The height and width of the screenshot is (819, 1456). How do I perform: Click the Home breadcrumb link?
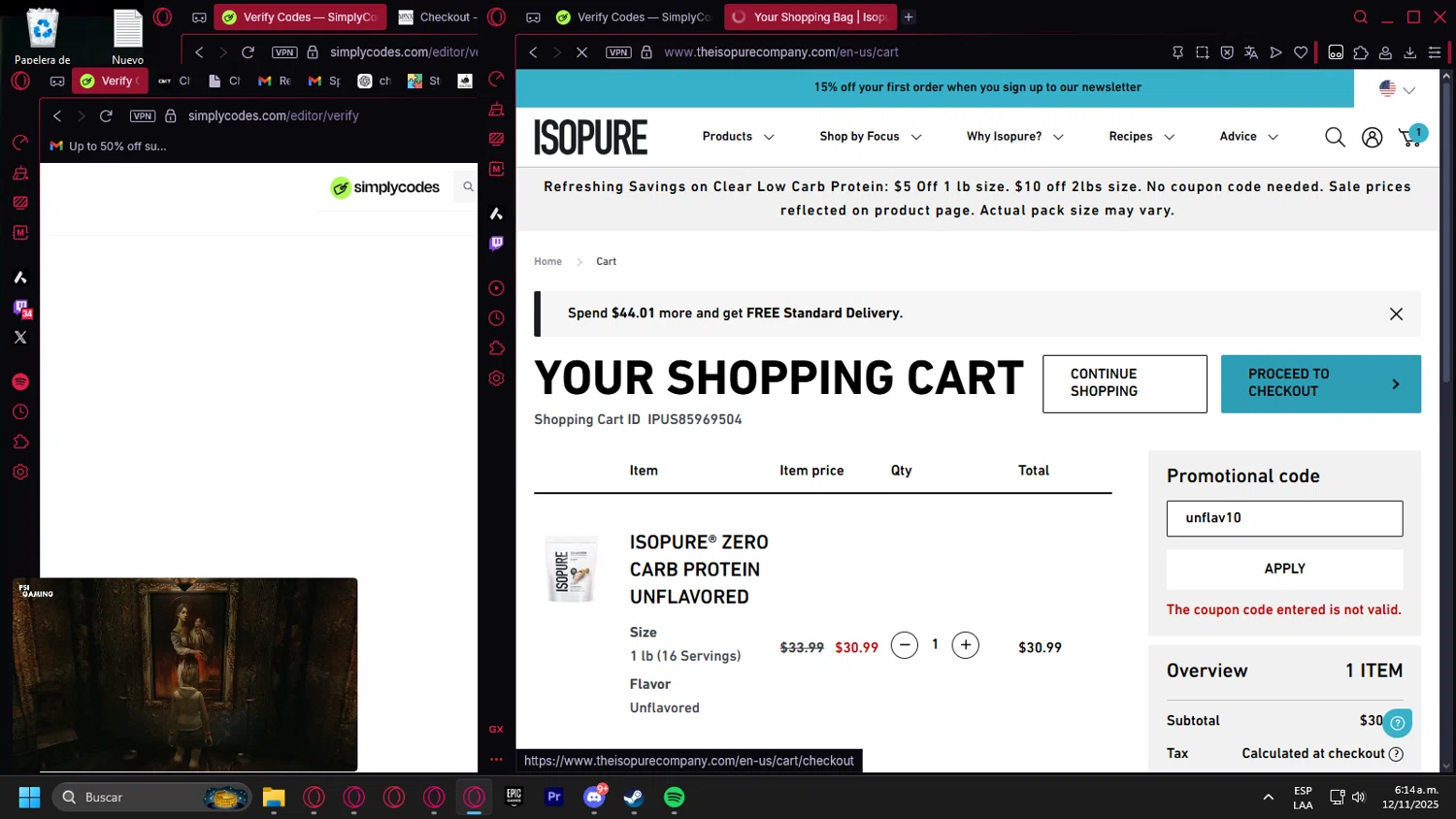point(547,262)
